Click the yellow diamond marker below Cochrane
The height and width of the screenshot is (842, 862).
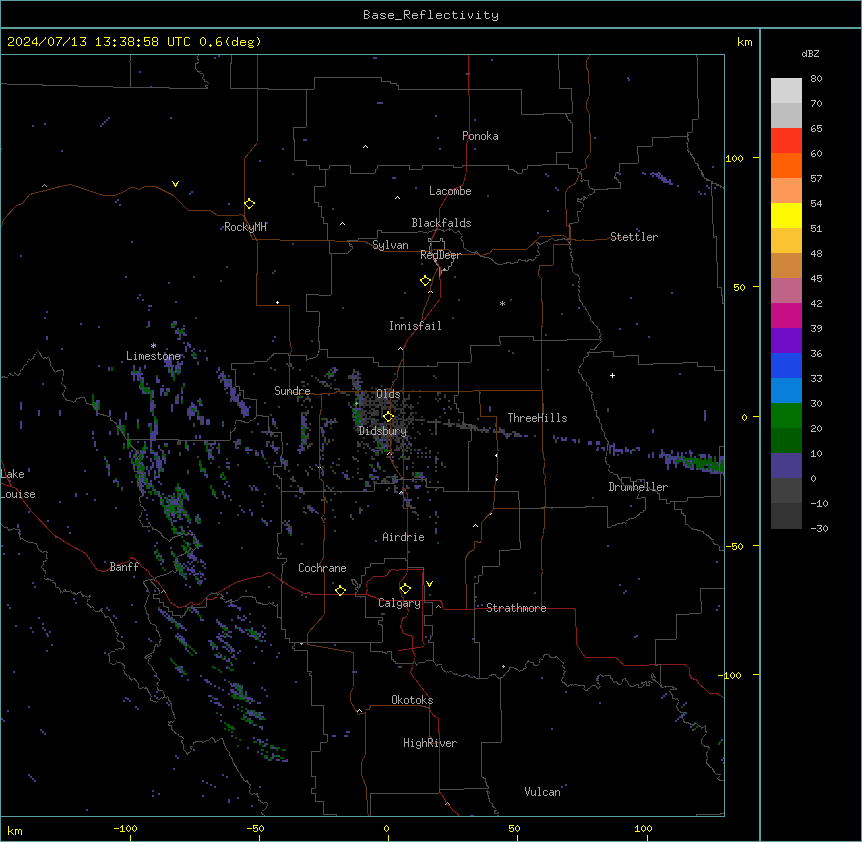(340, 590)
